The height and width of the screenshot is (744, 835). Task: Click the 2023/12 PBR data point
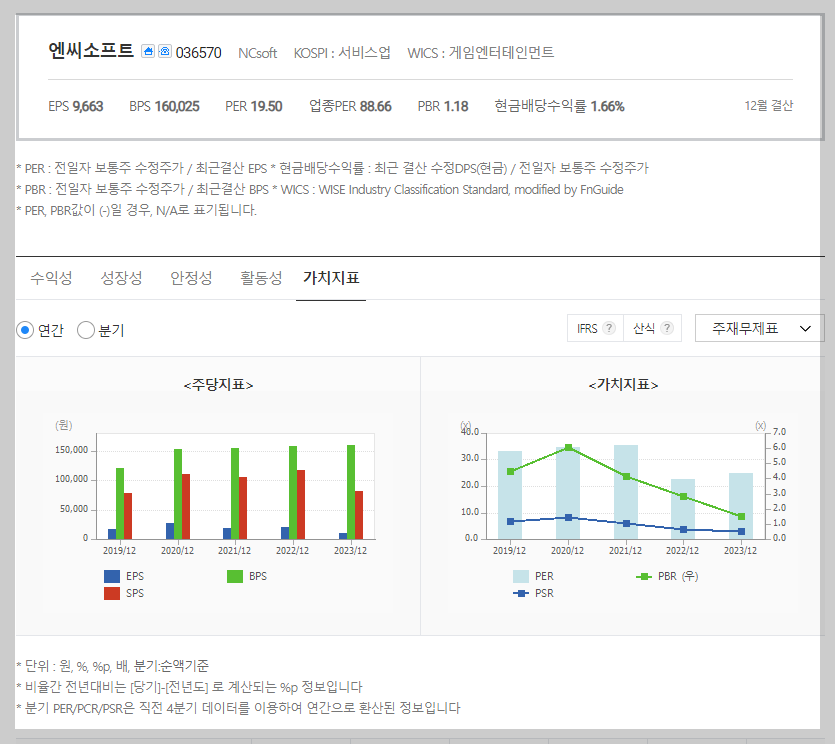(x=741, y=516)
